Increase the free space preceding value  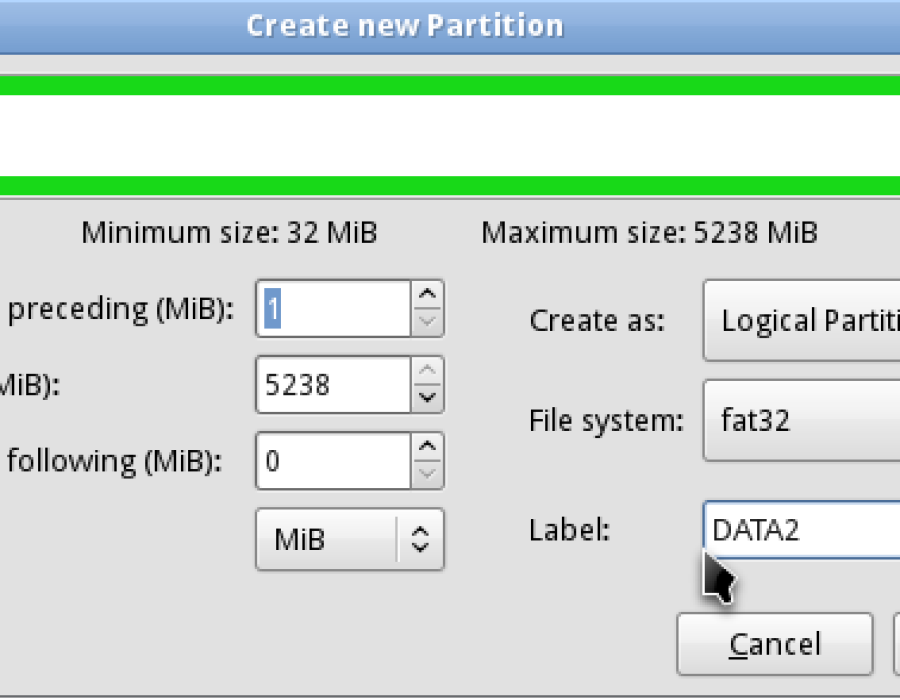pos(427,294)
